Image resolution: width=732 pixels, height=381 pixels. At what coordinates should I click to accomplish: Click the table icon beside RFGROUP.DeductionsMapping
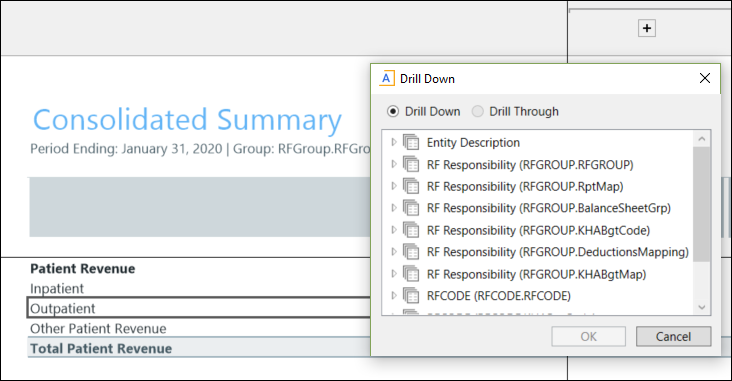(x=411, y=252)
